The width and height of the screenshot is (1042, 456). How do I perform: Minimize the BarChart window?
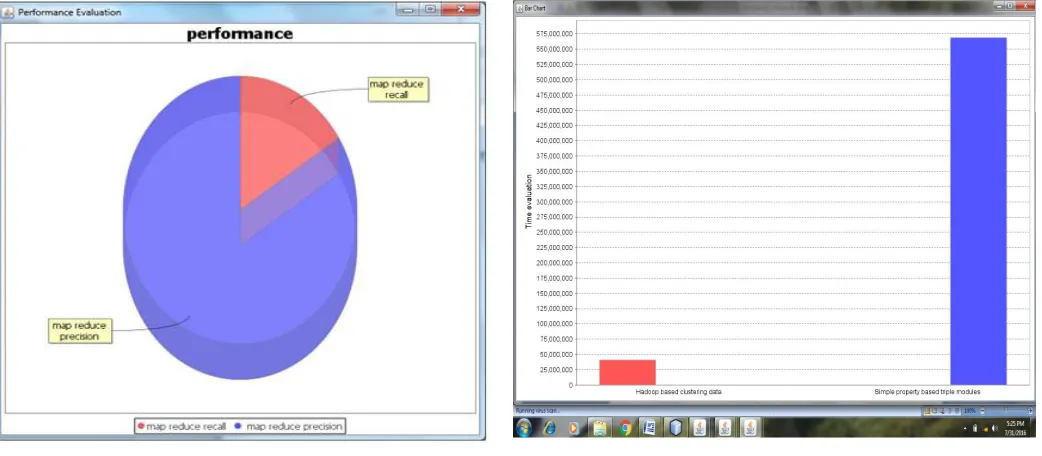point(999,5)
